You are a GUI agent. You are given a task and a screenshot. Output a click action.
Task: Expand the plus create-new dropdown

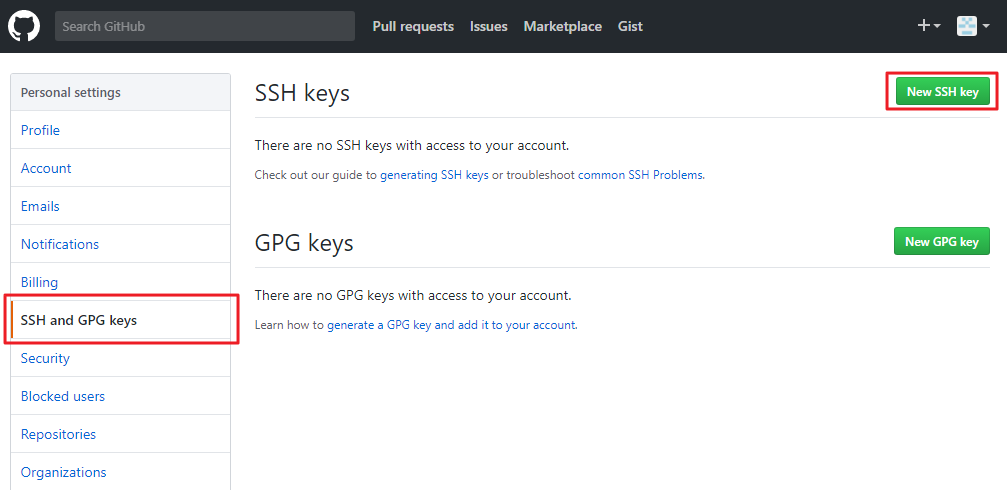point(929,26)
